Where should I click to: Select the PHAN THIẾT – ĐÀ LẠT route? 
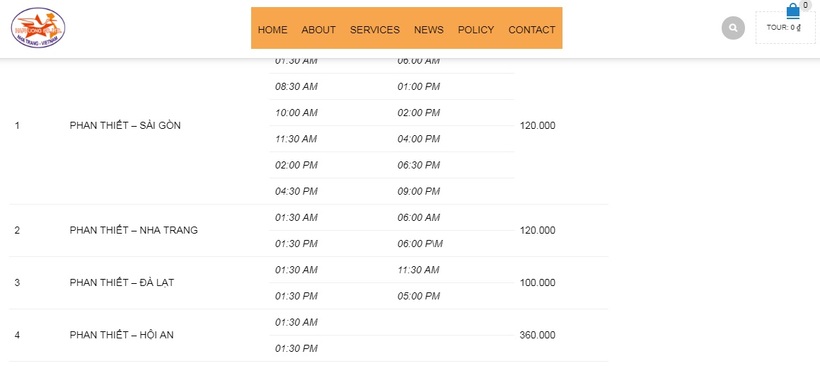122,283
